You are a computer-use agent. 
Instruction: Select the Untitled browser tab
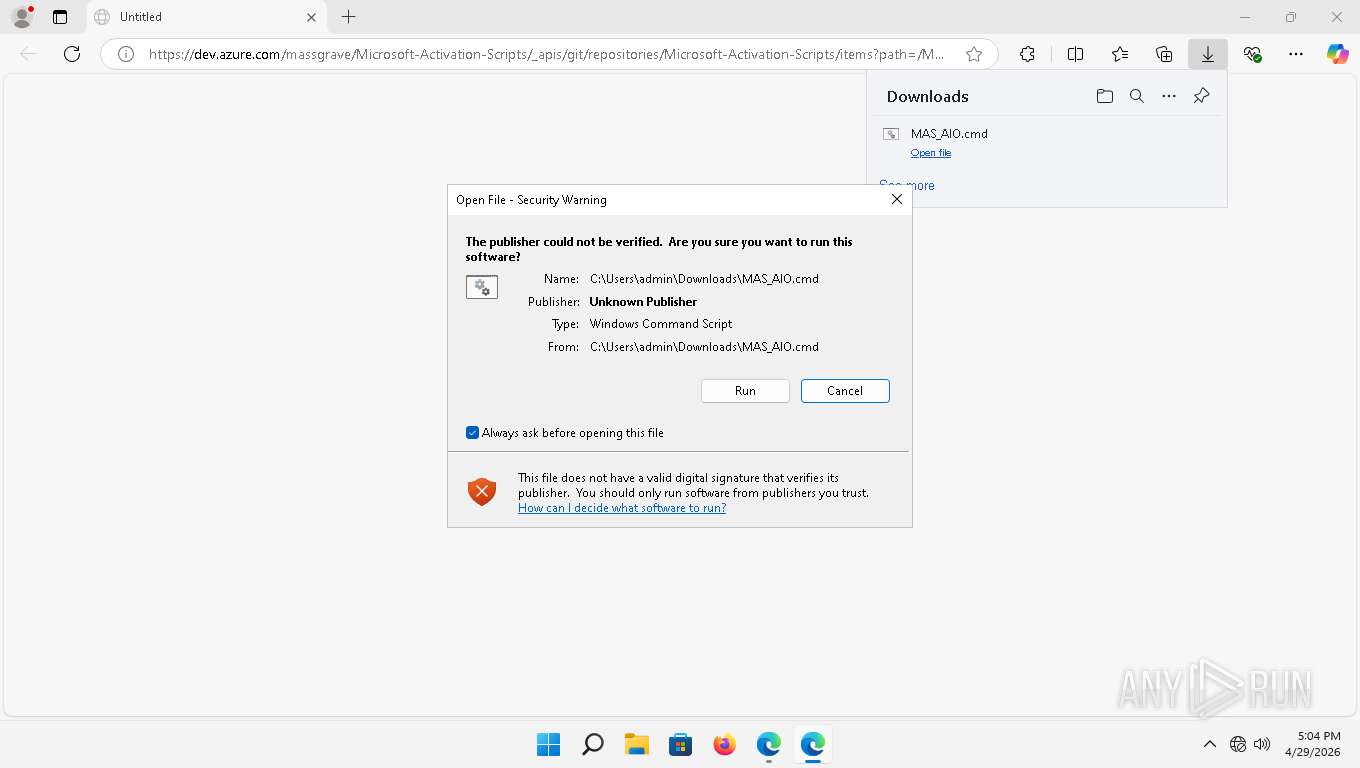pyautogui.click(x=205, y=17)
